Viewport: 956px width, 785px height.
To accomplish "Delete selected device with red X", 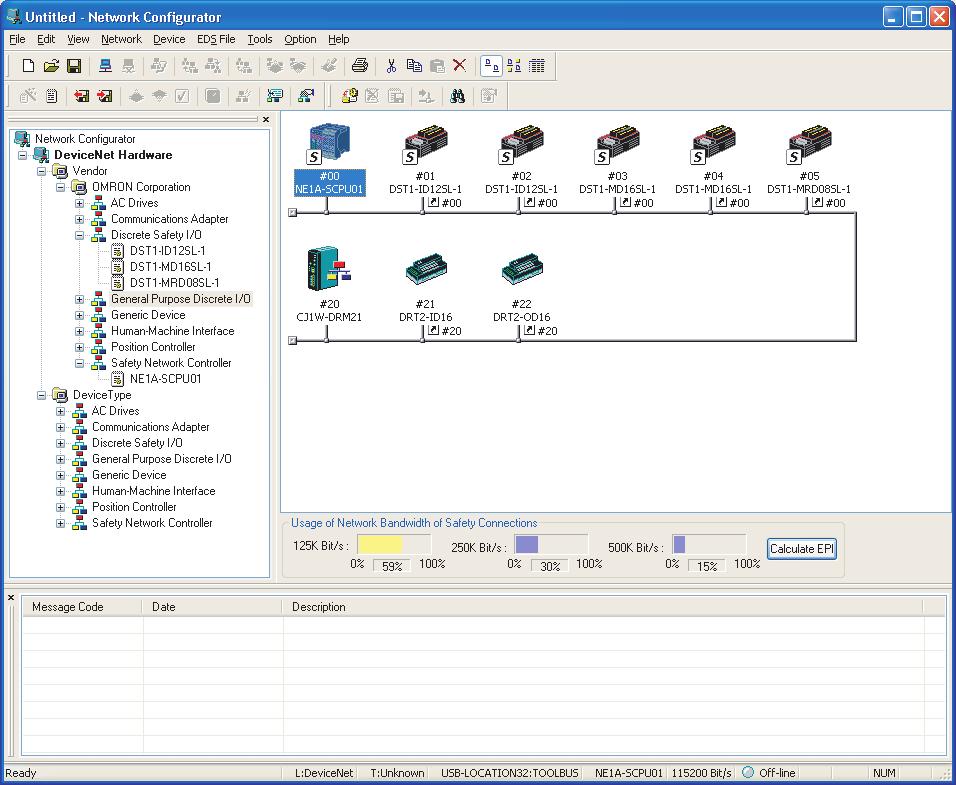I will point(460,66).
